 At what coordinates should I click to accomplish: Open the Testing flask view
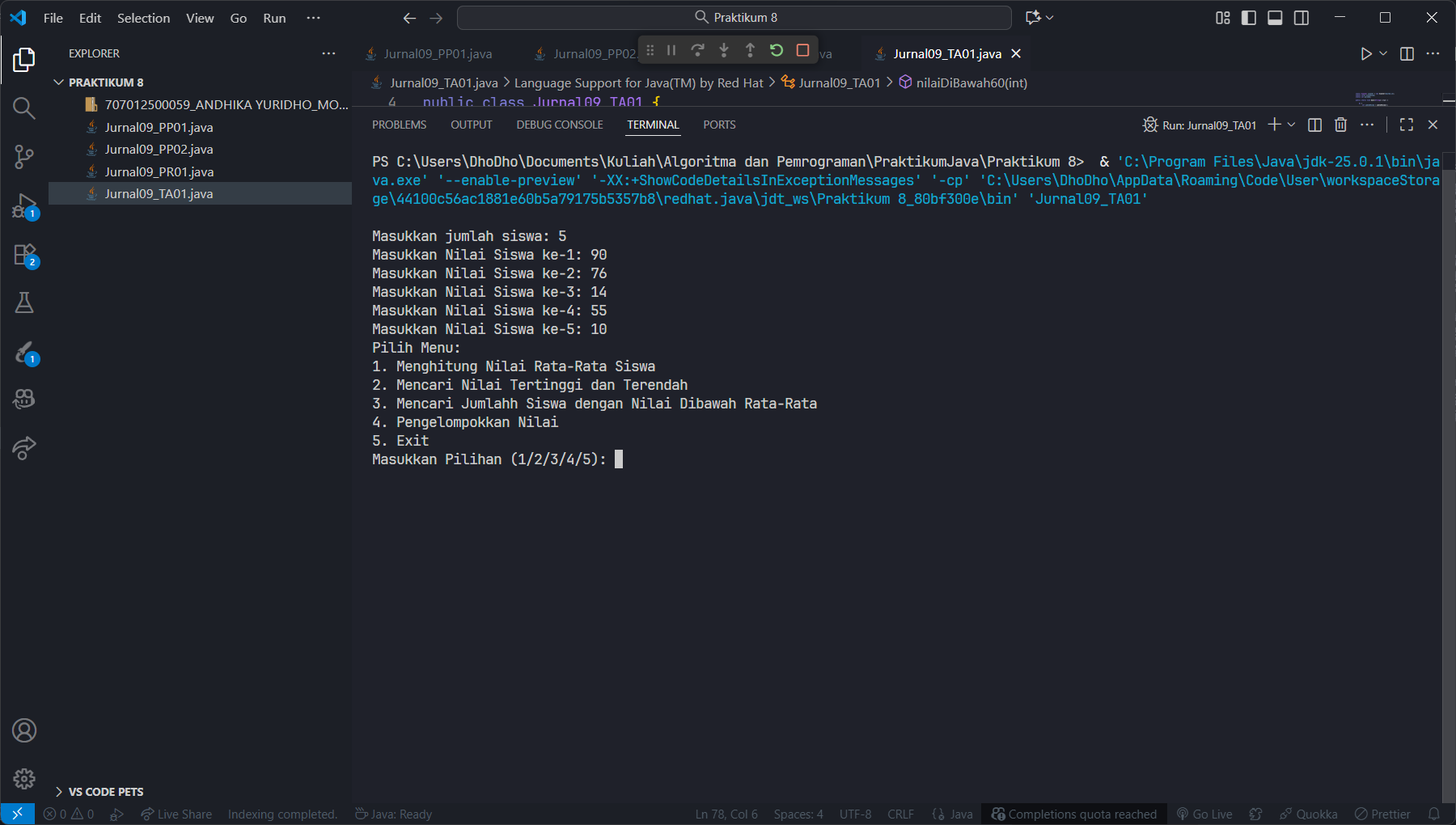tap(24, 302)
